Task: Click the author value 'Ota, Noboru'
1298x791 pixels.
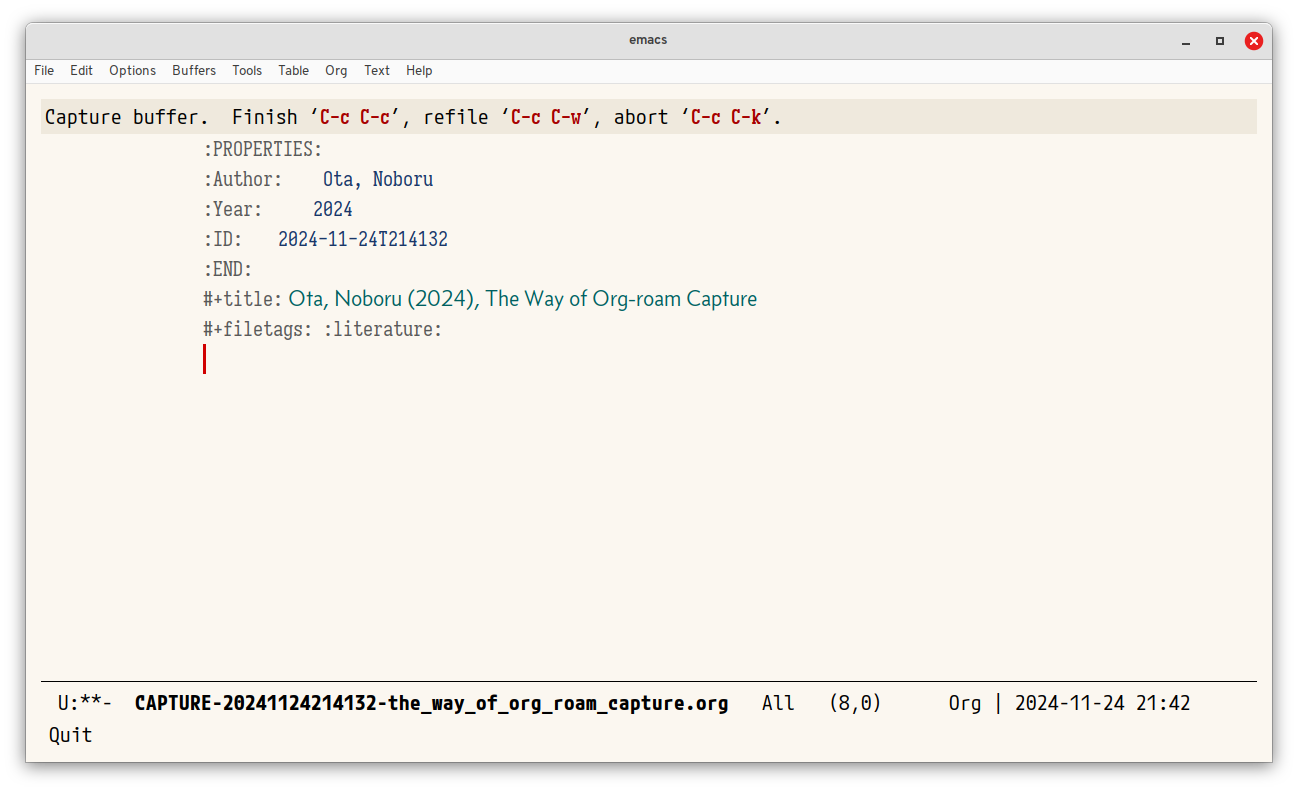Action: (x=378, y=180)
